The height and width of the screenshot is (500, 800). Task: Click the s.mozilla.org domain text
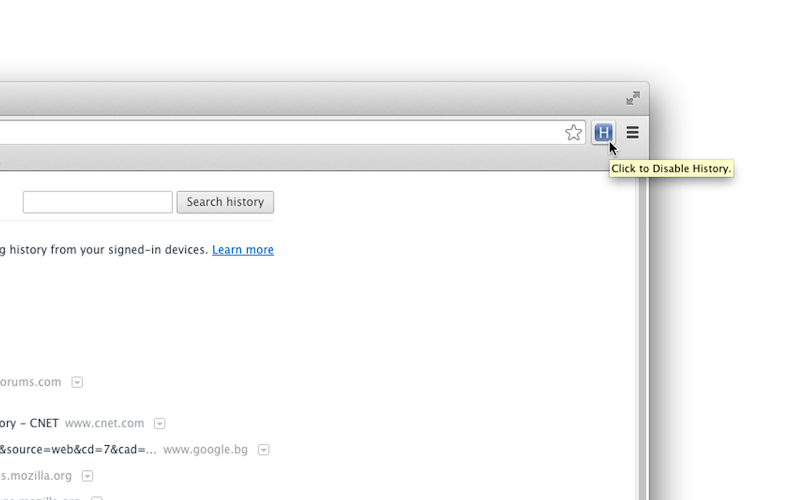tap(36, 476)
